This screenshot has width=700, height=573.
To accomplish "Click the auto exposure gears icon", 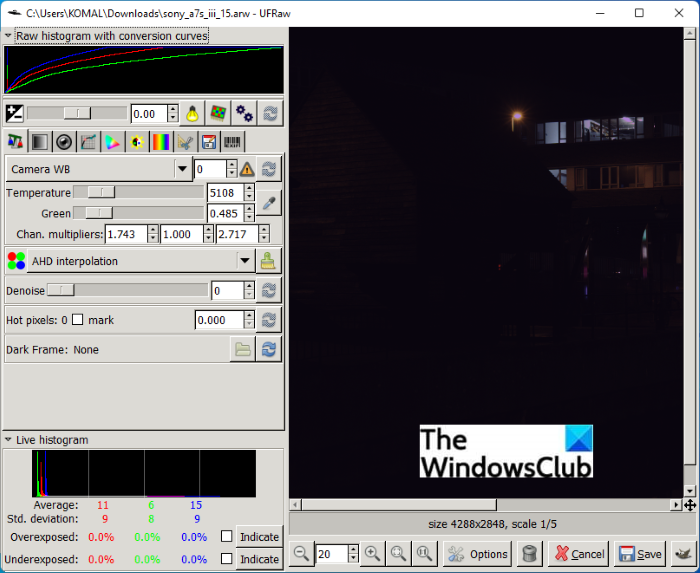I will coord(244,114).
